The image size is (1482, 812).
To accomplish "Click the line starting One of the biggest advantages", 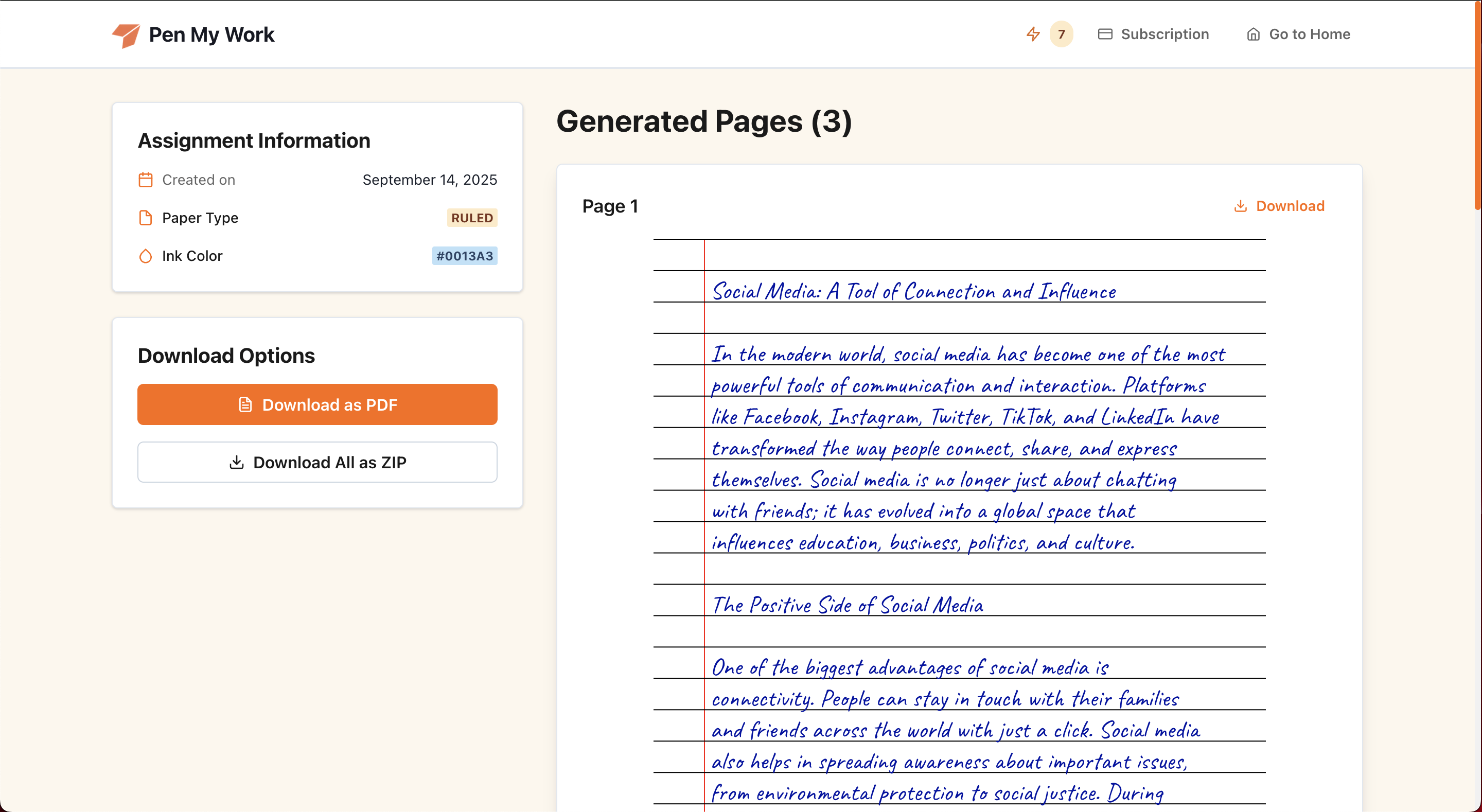I will 910,667.
